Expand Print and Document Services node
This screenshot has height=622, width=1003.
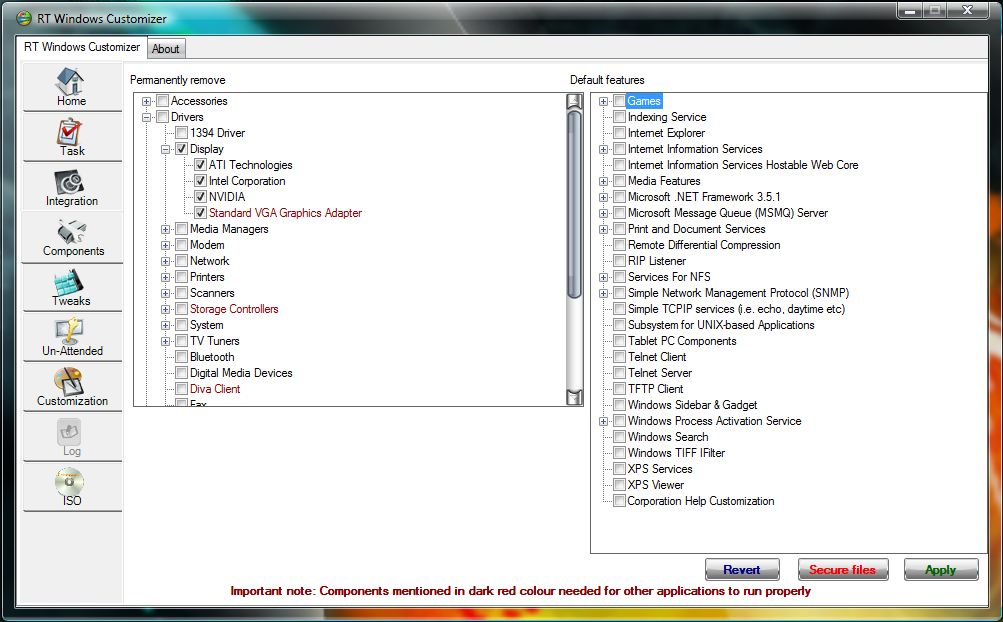[x=603, y=229]
